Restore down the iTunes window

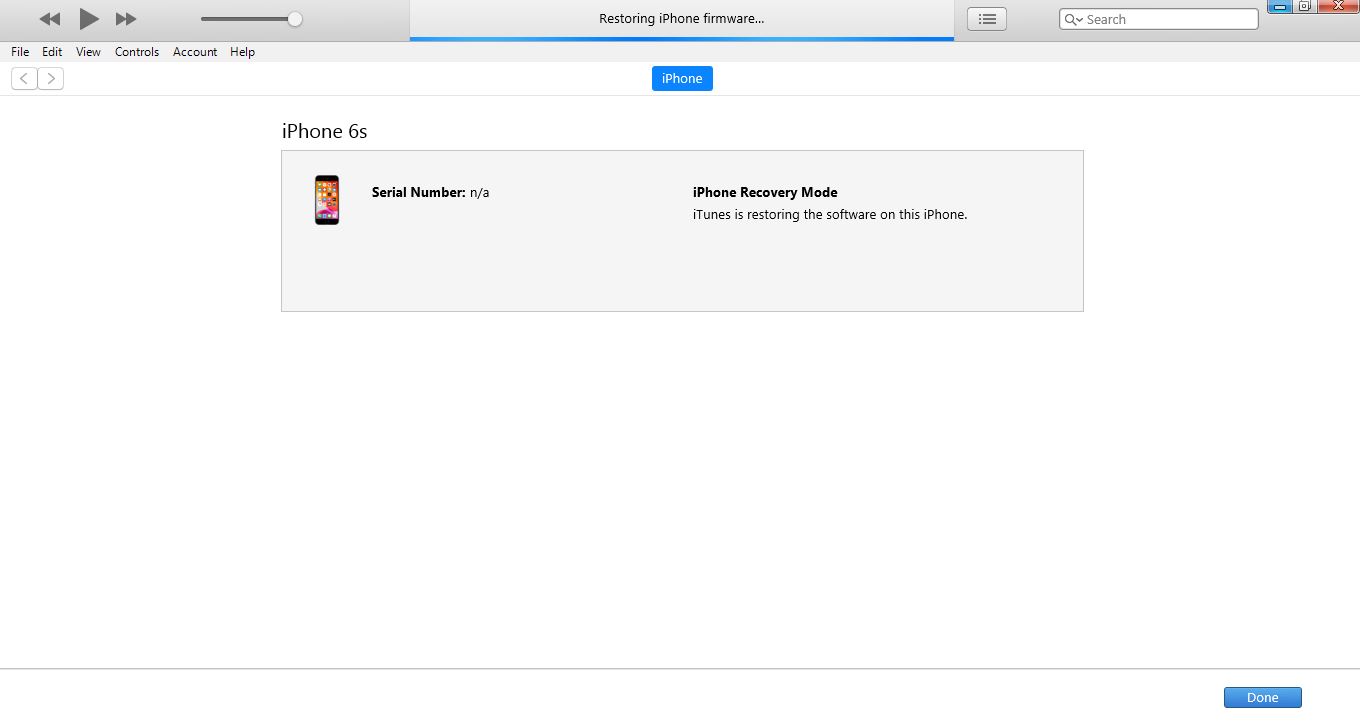click(x=1305, y=6)
